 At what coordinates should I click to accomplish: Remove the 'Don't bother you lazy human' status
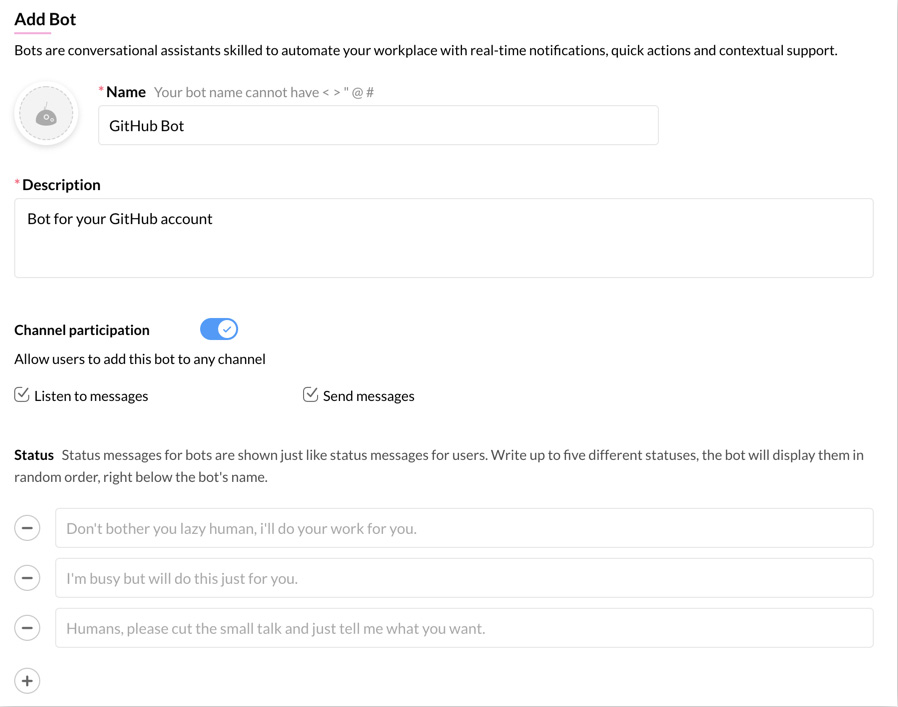(x=27, y=528)
